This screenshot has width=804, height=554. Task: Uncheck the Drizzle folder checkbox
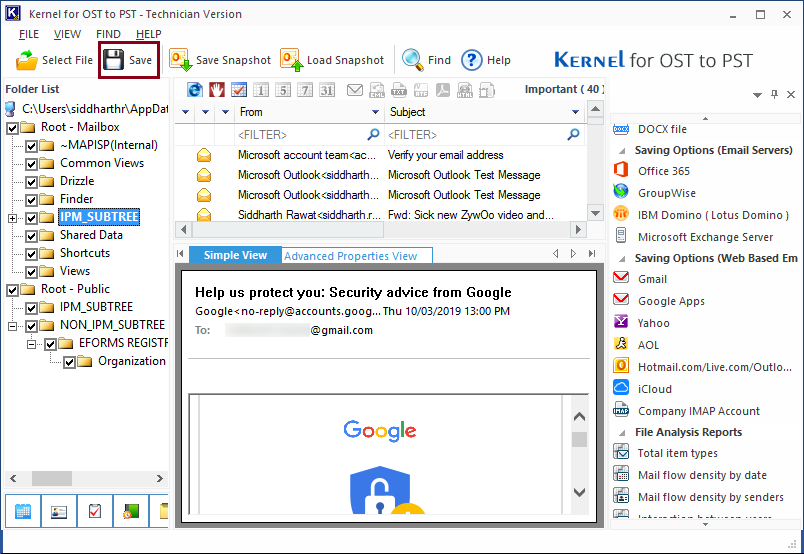[x=31, y=181]
